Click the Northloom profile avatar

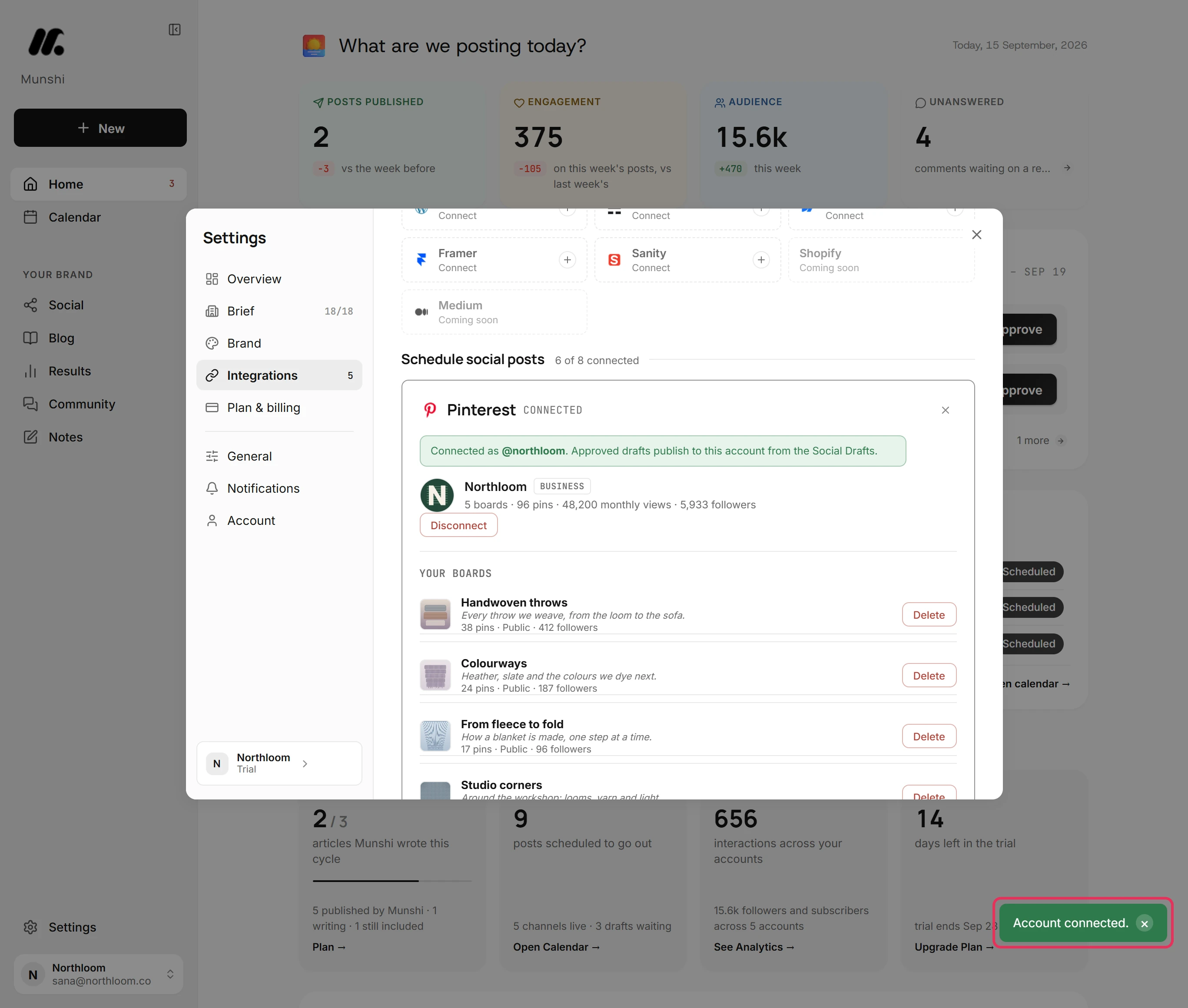click(437, 495)
